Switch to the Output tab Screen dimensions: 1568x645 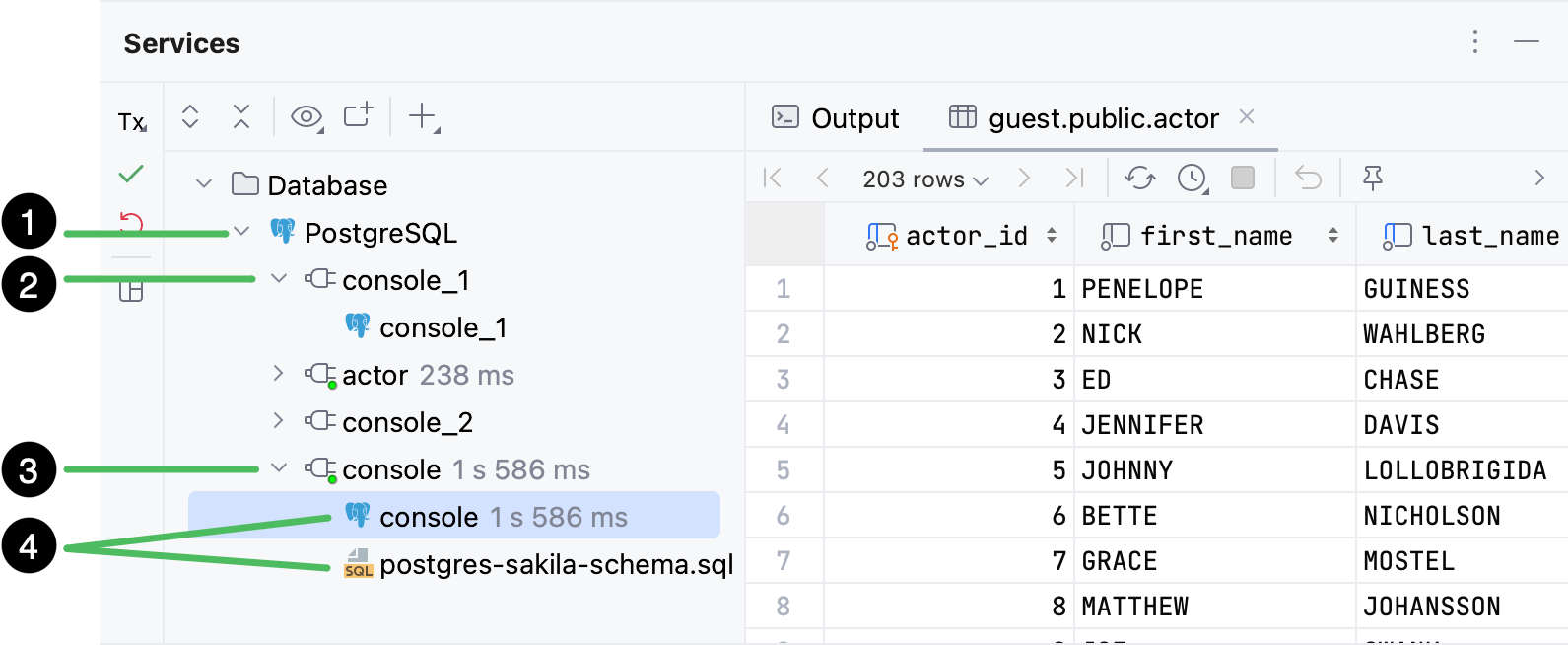click(x=835, y=118)
